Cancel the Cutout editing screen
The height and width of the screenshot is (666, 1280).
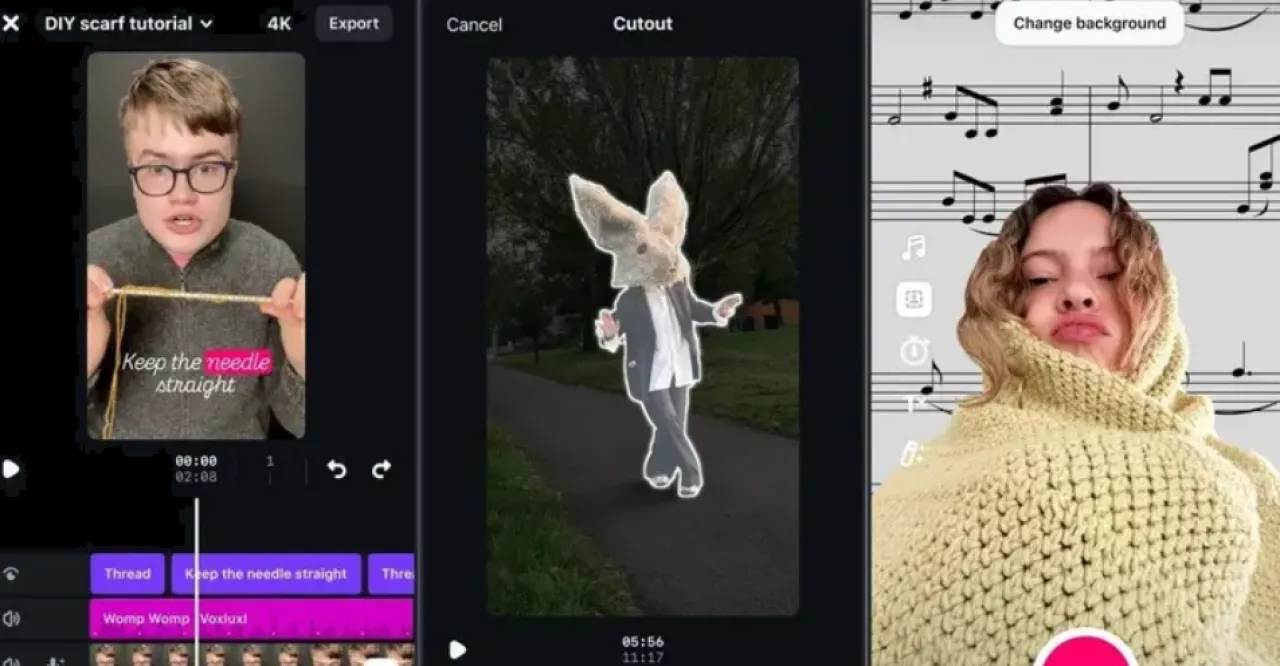click(x=474, y=24)
